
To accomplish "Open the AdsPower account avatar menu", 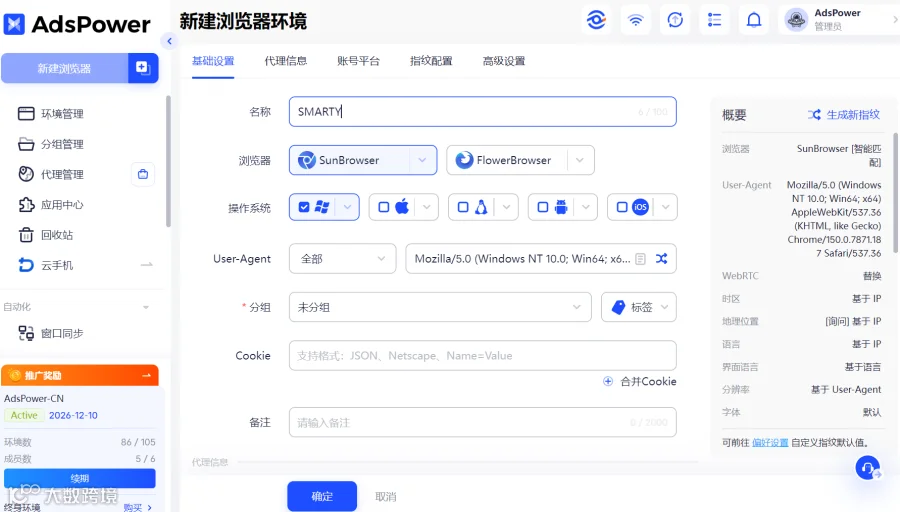I will pos(796,20).
